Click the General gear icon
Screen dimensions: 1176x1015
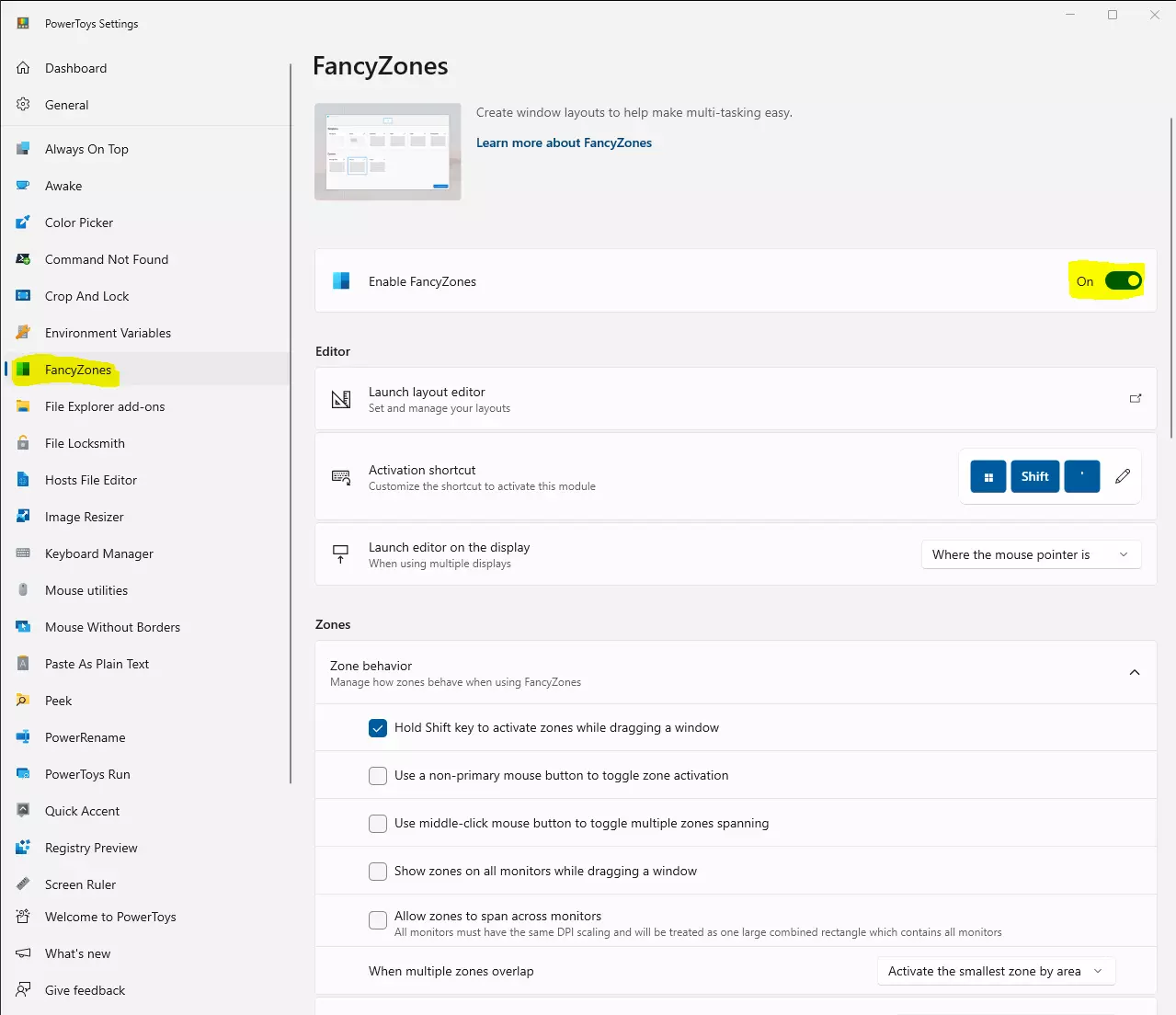[23, 105]
